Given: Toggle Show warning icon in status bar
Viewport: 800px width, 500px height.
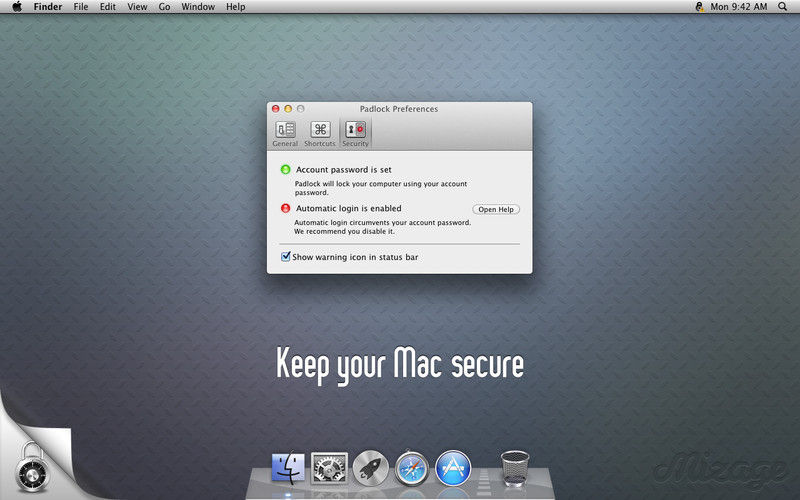Looking at the screenshot, I should (286, 257).
